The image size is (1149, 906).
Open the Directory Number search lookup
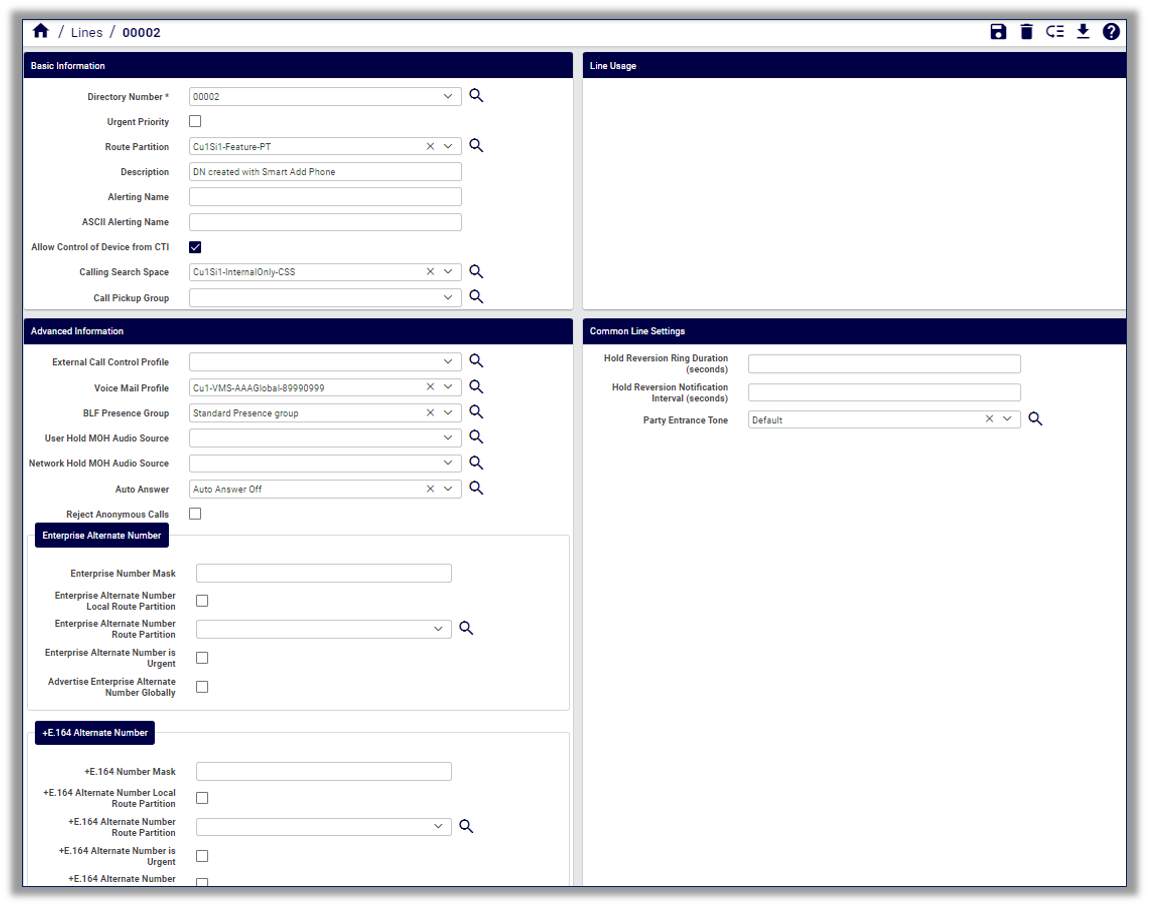[x=476, y=95]
